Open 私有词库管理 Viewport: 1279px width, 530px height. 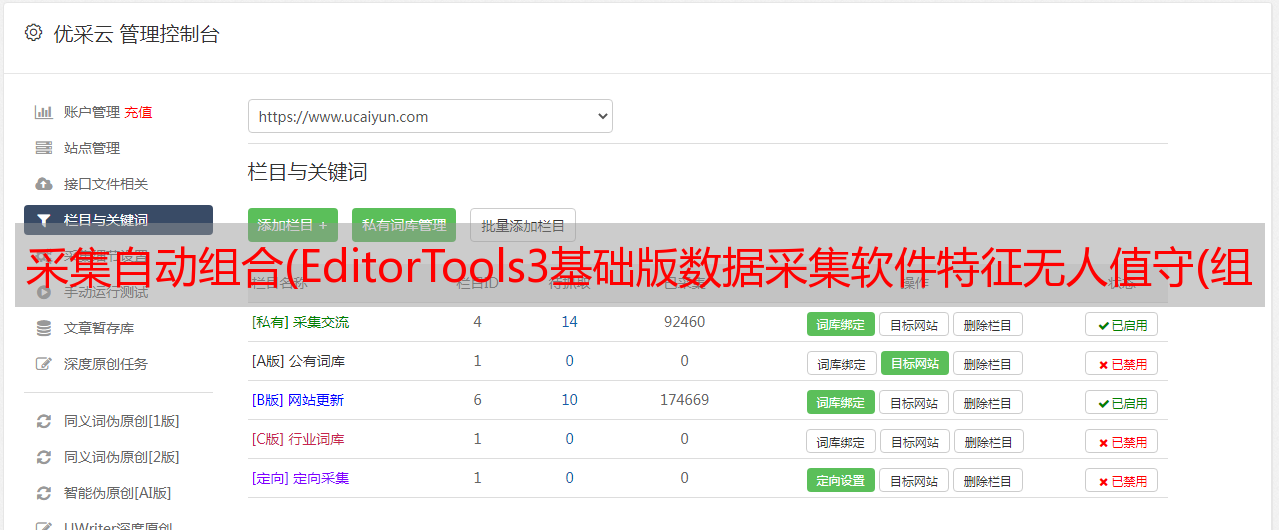click(404, 225)
